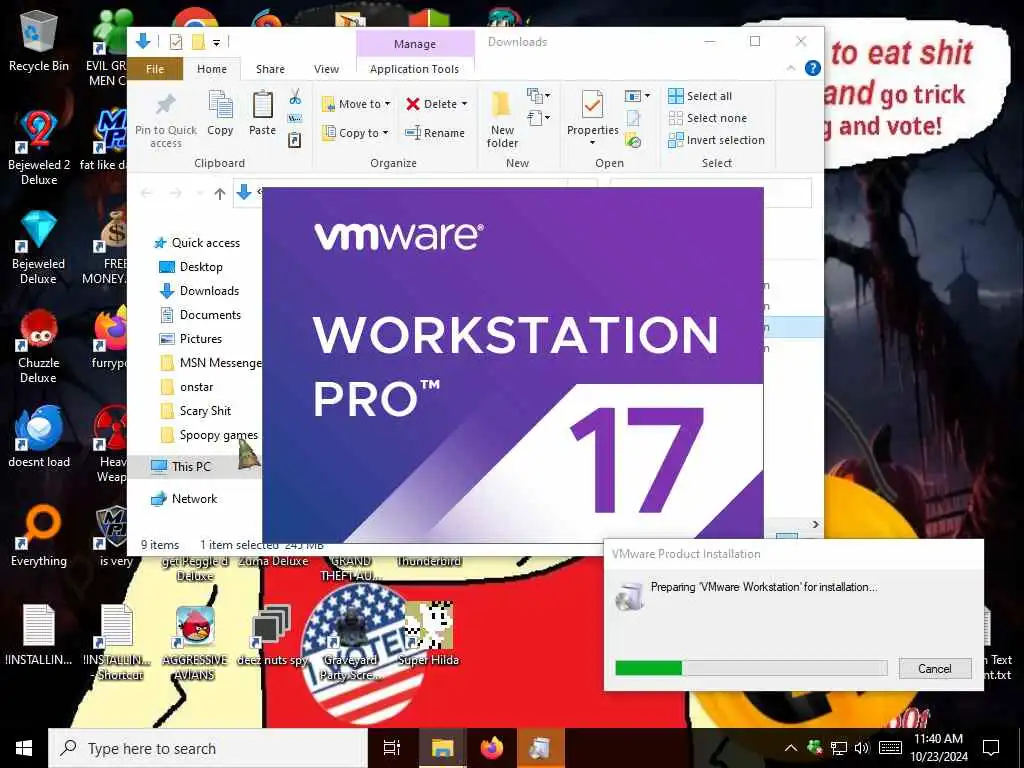Open File Explorer taskbar icon
This screenshot has height=768, width=1024.
[x=441, y=748]
